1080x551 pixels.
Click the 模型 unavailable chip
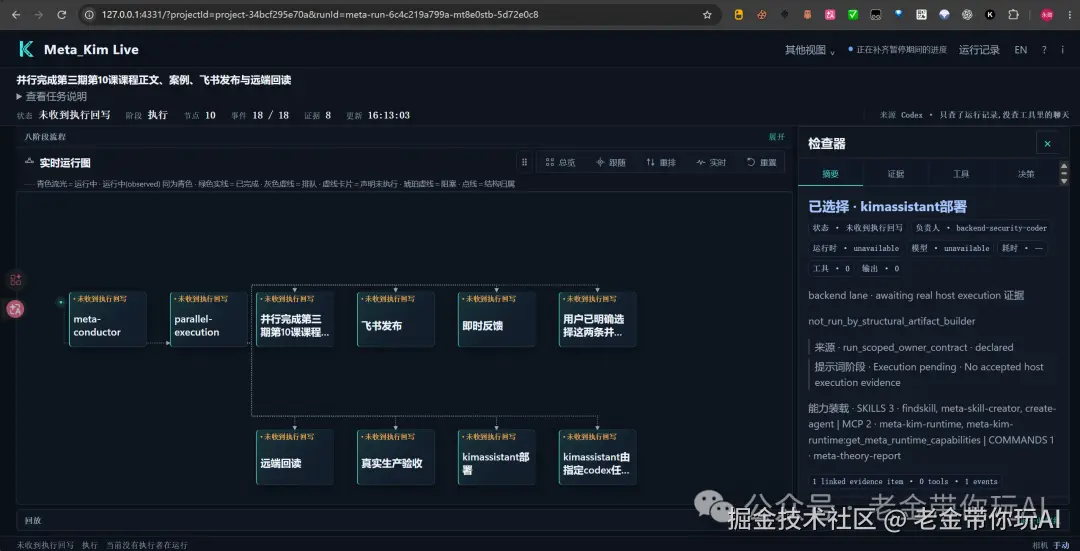click(950, 248)
